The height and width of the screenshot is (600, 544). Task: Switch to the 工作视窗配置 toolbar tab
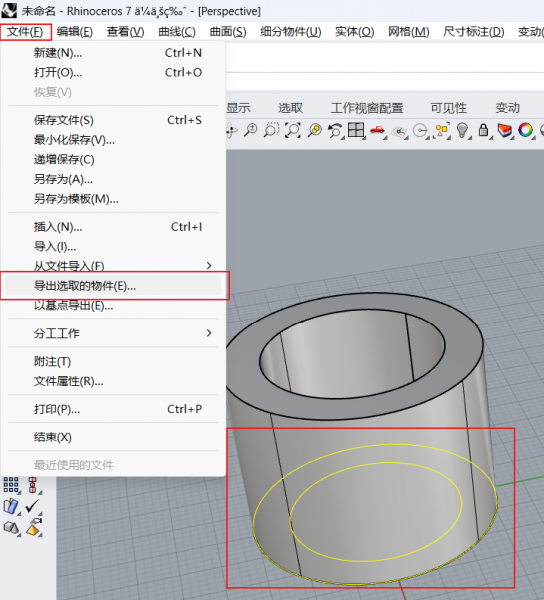coord(367,108)
